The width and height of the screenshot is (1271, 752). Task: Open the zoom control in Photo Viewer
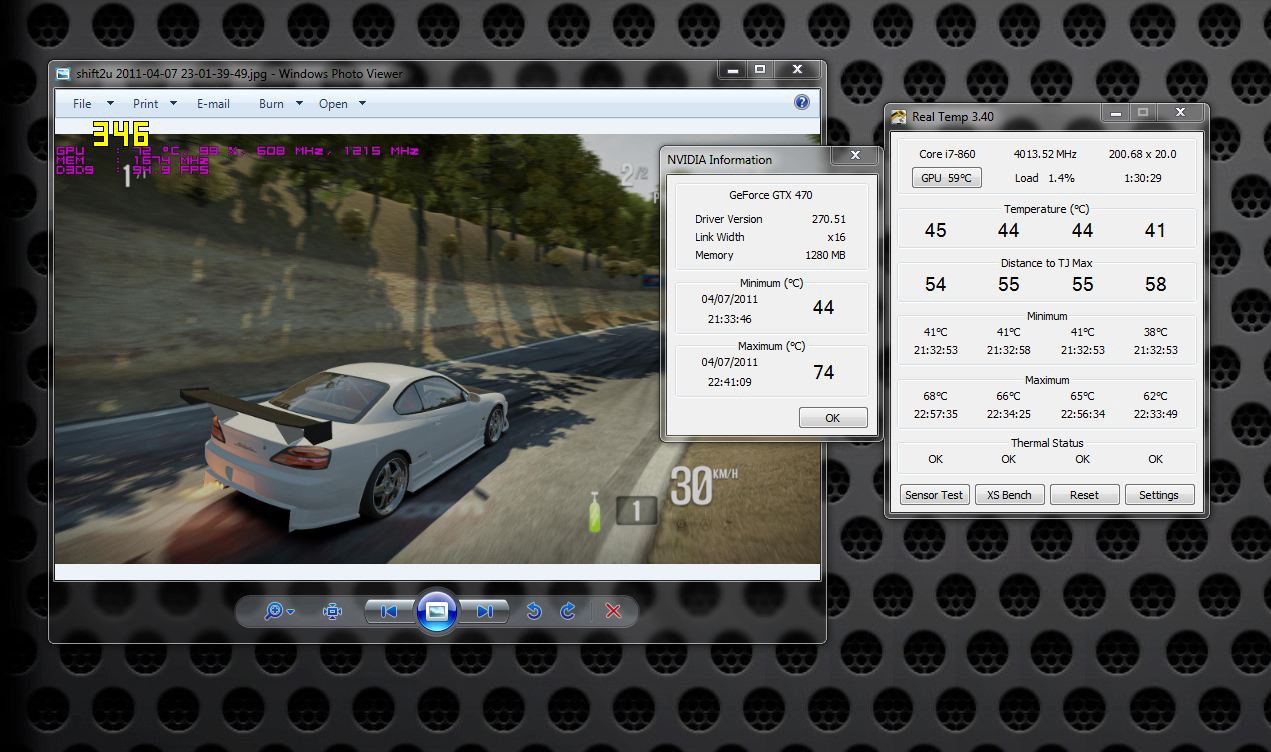click(279, 611)
